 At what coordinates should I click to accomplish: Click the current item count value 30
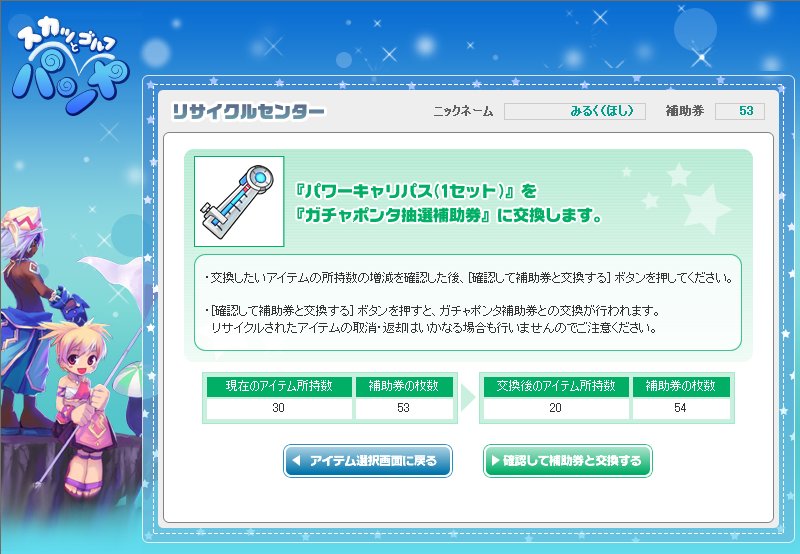click(x=279, y=408)
